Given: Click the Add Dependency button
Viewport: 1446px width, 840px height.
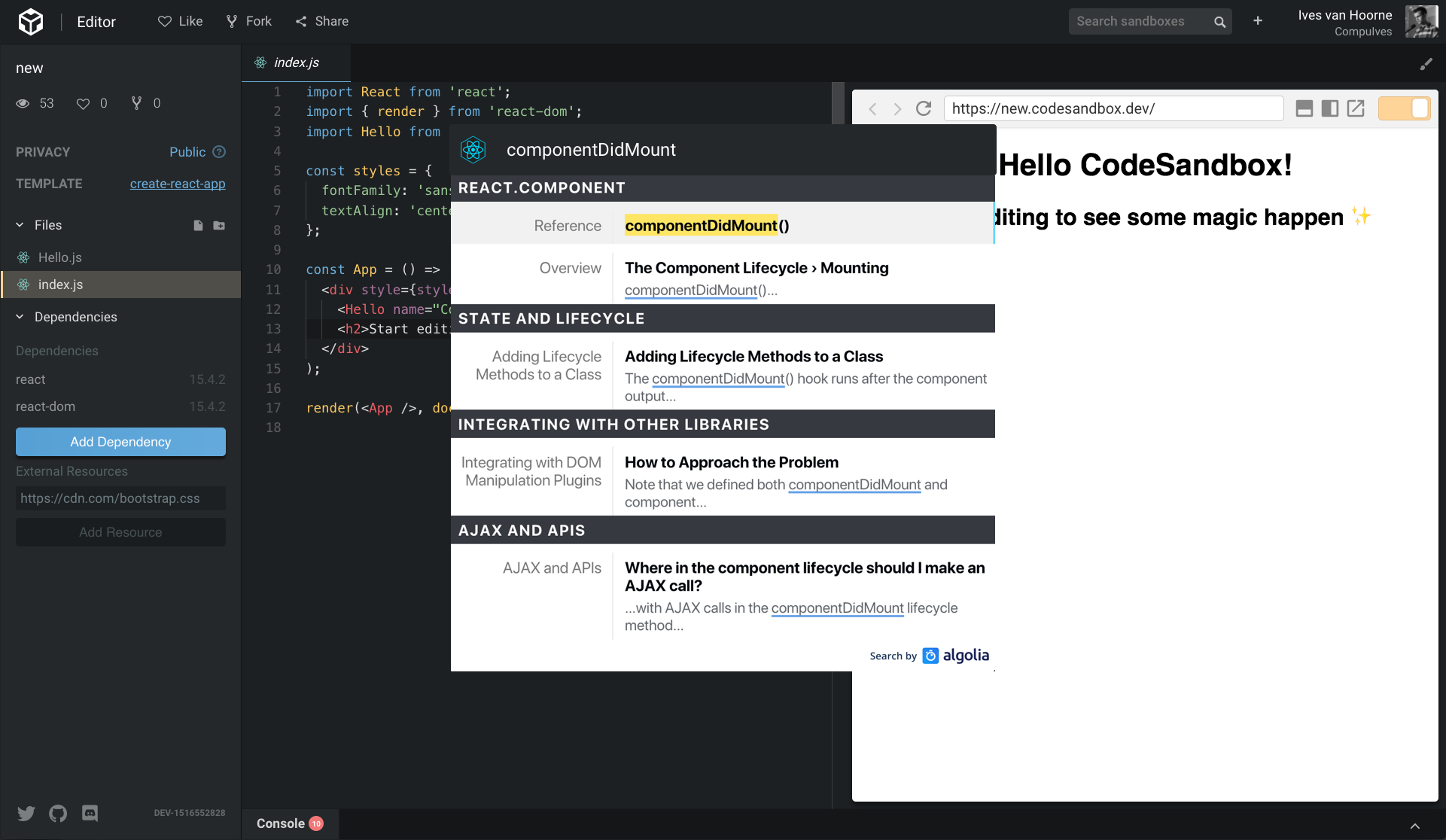Looking at the screenshot, I should [x=120, y=442].
